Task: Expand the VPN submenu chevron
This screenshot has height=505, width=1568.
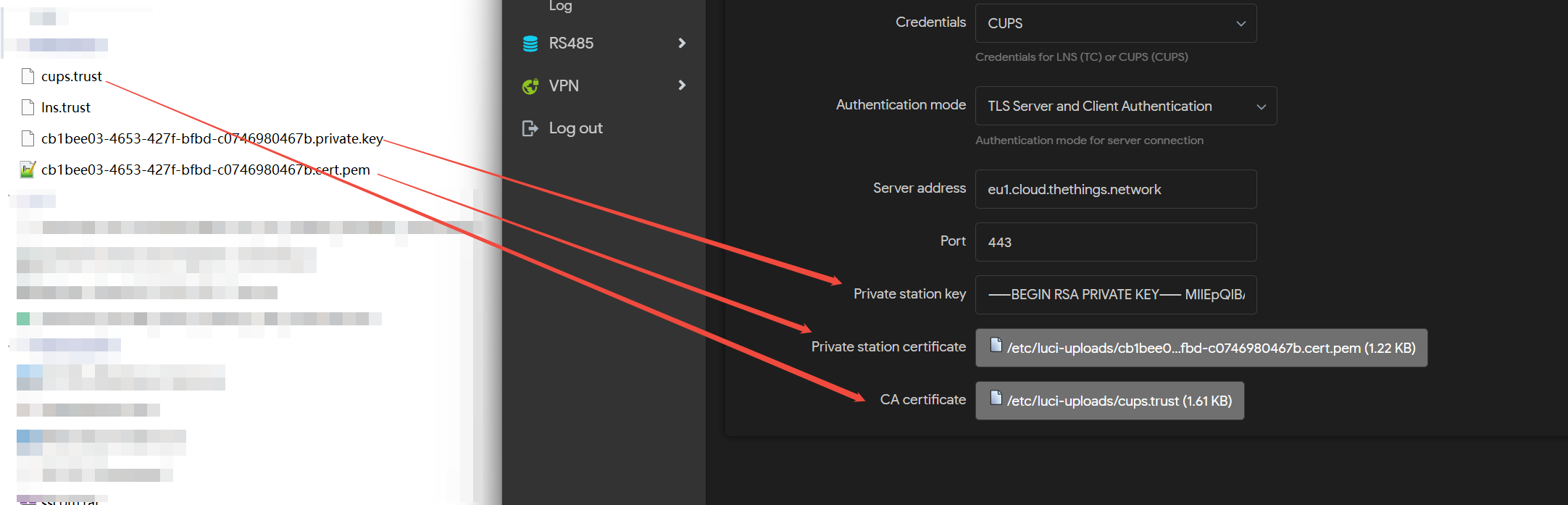Action: point(681,85)
